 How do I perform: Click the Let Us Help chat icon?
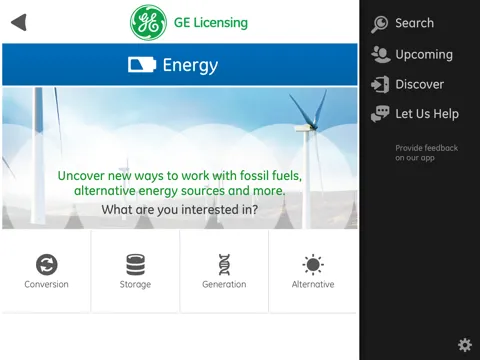pos(380,114)
